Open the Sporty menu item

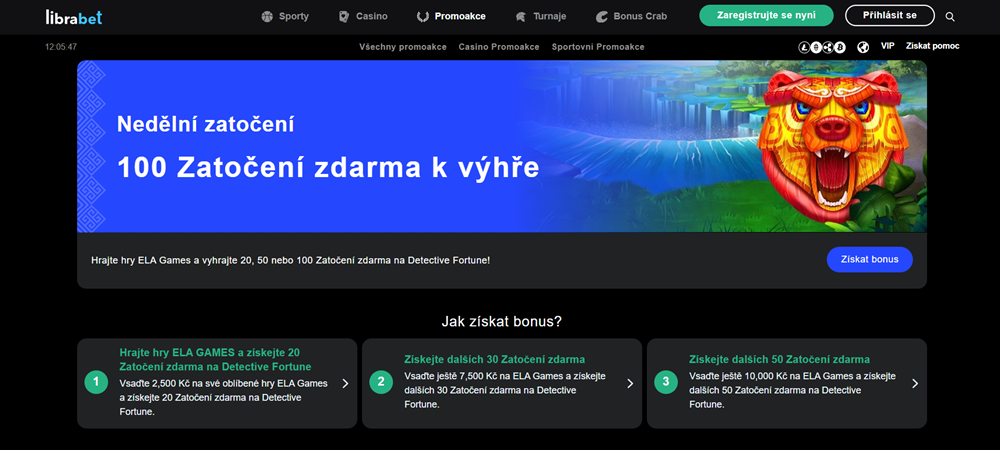(x=285, y=17)
